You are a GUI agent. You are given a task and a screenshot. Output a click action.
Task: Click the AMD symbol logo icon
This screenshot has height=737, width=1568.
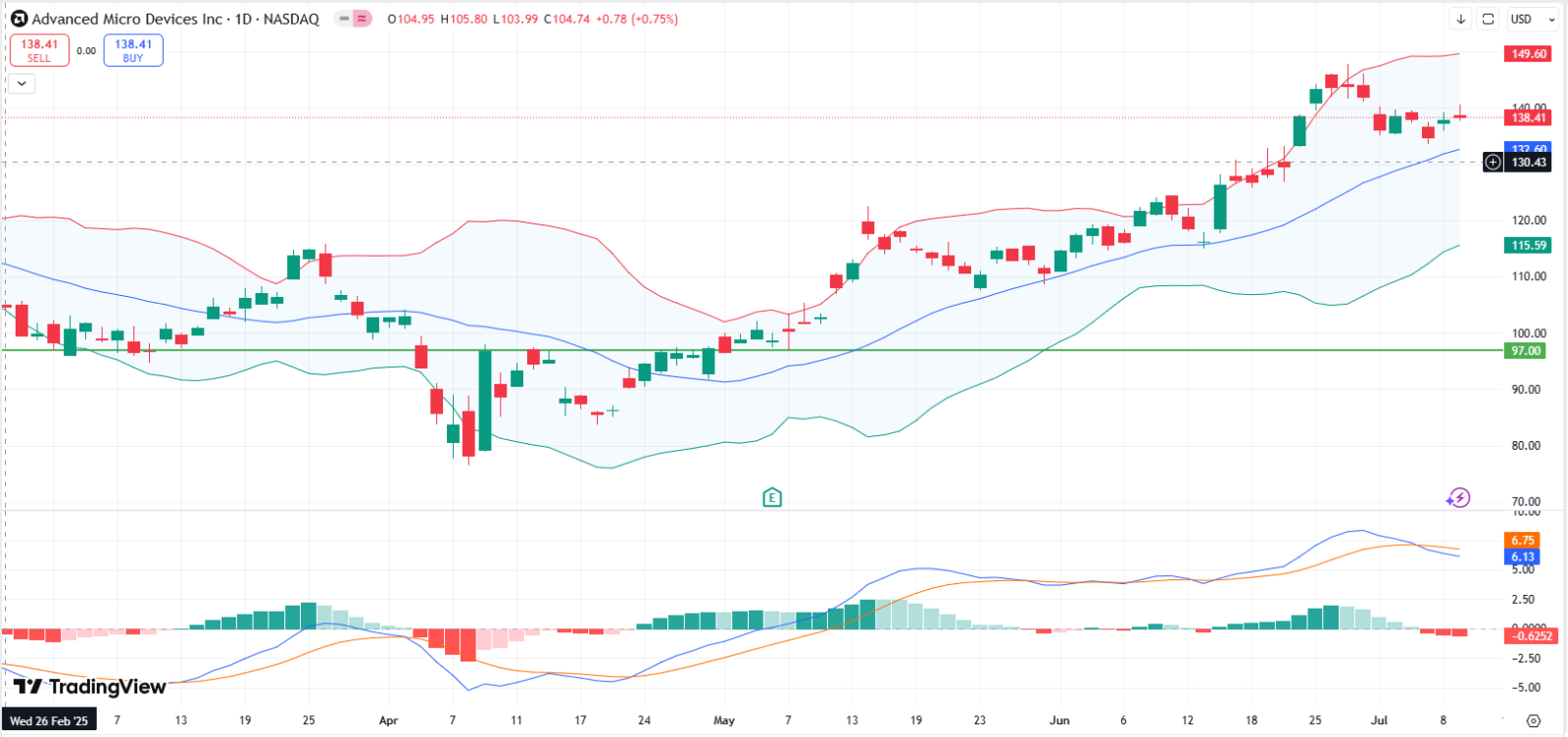coord(19,19)
